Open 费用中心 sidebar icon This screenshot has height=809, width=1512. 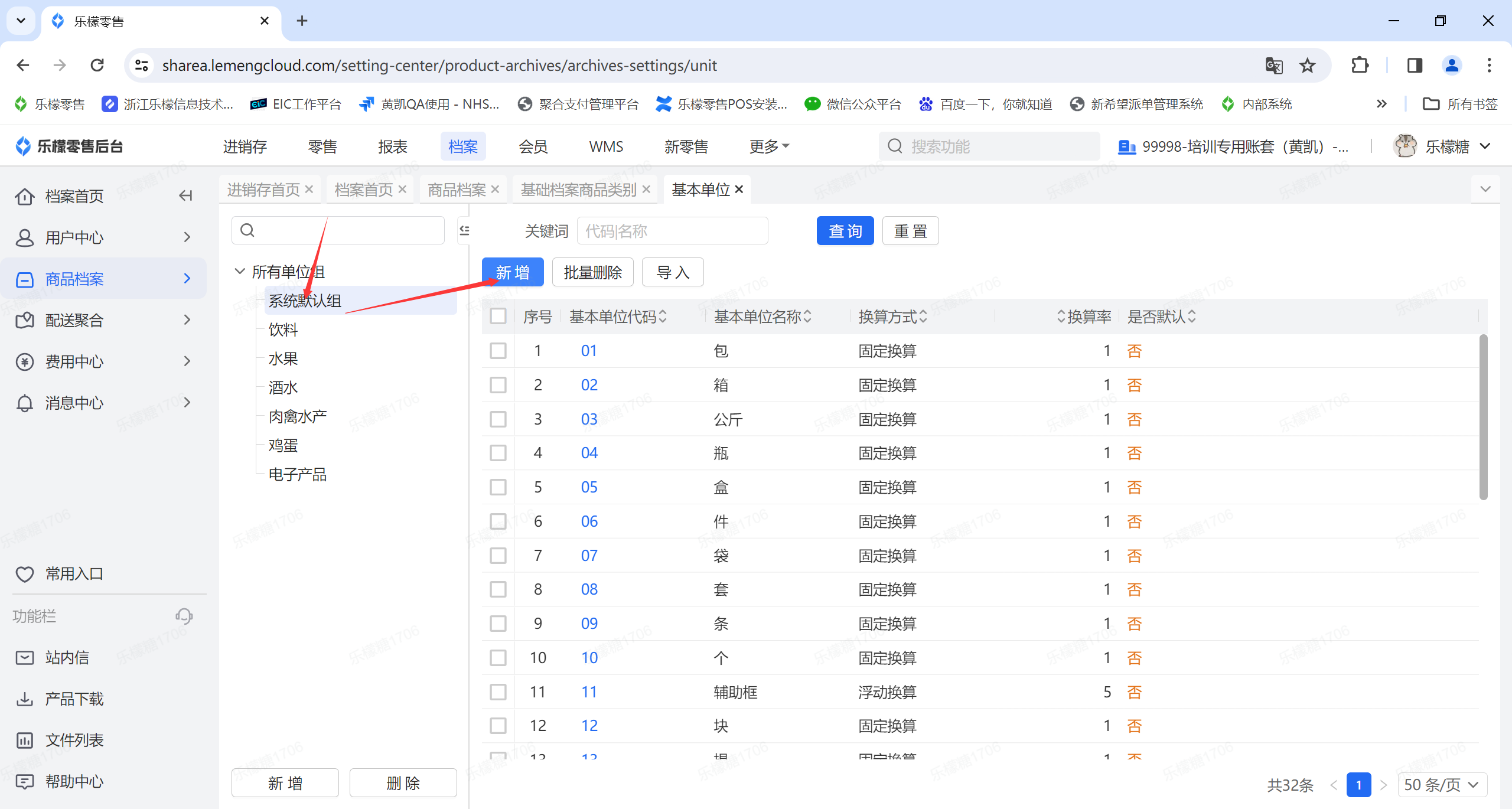pos(24,361)
